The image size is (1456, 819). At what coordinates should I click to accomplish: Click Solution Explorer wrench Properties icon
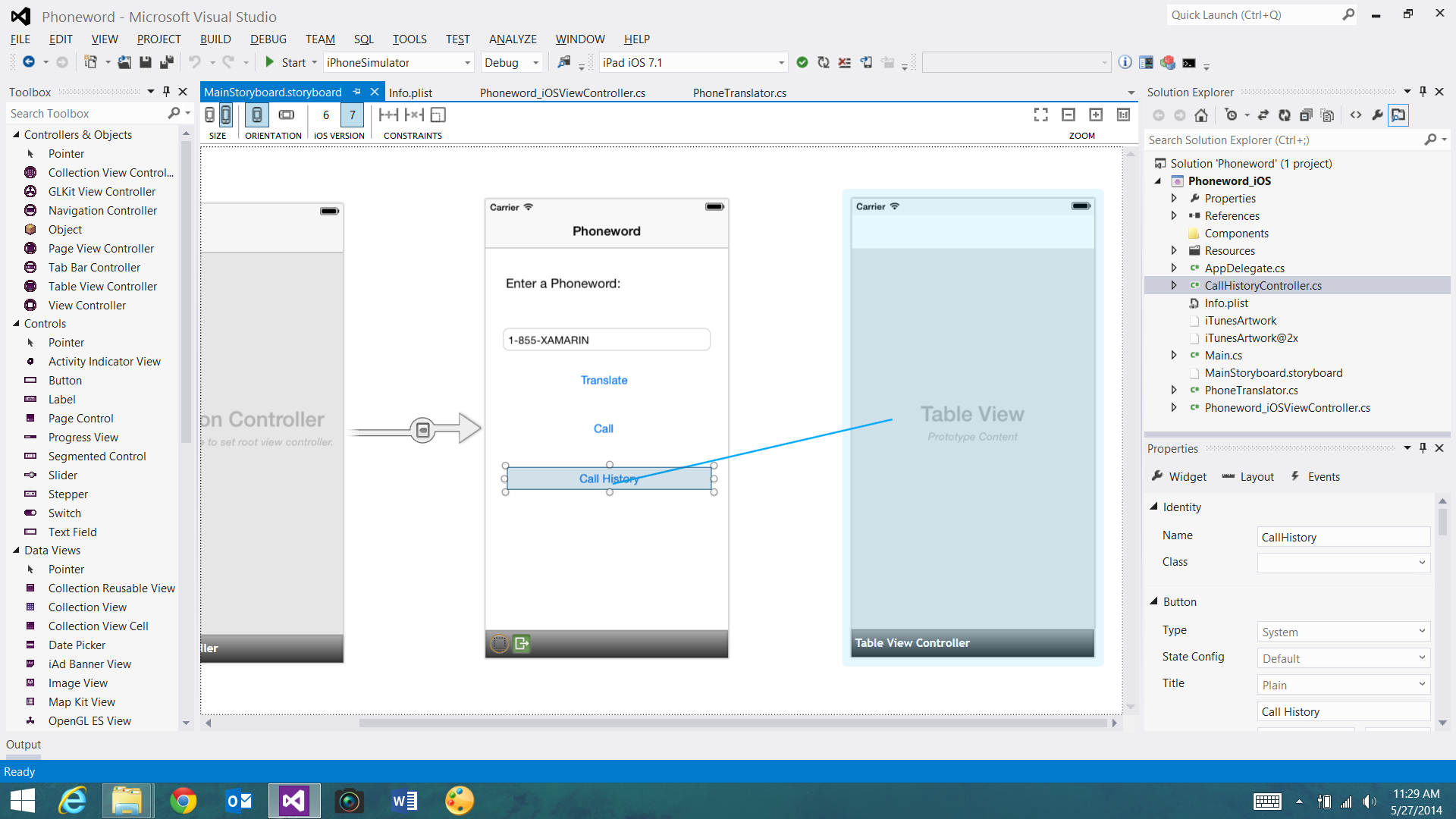[1377, 115]
